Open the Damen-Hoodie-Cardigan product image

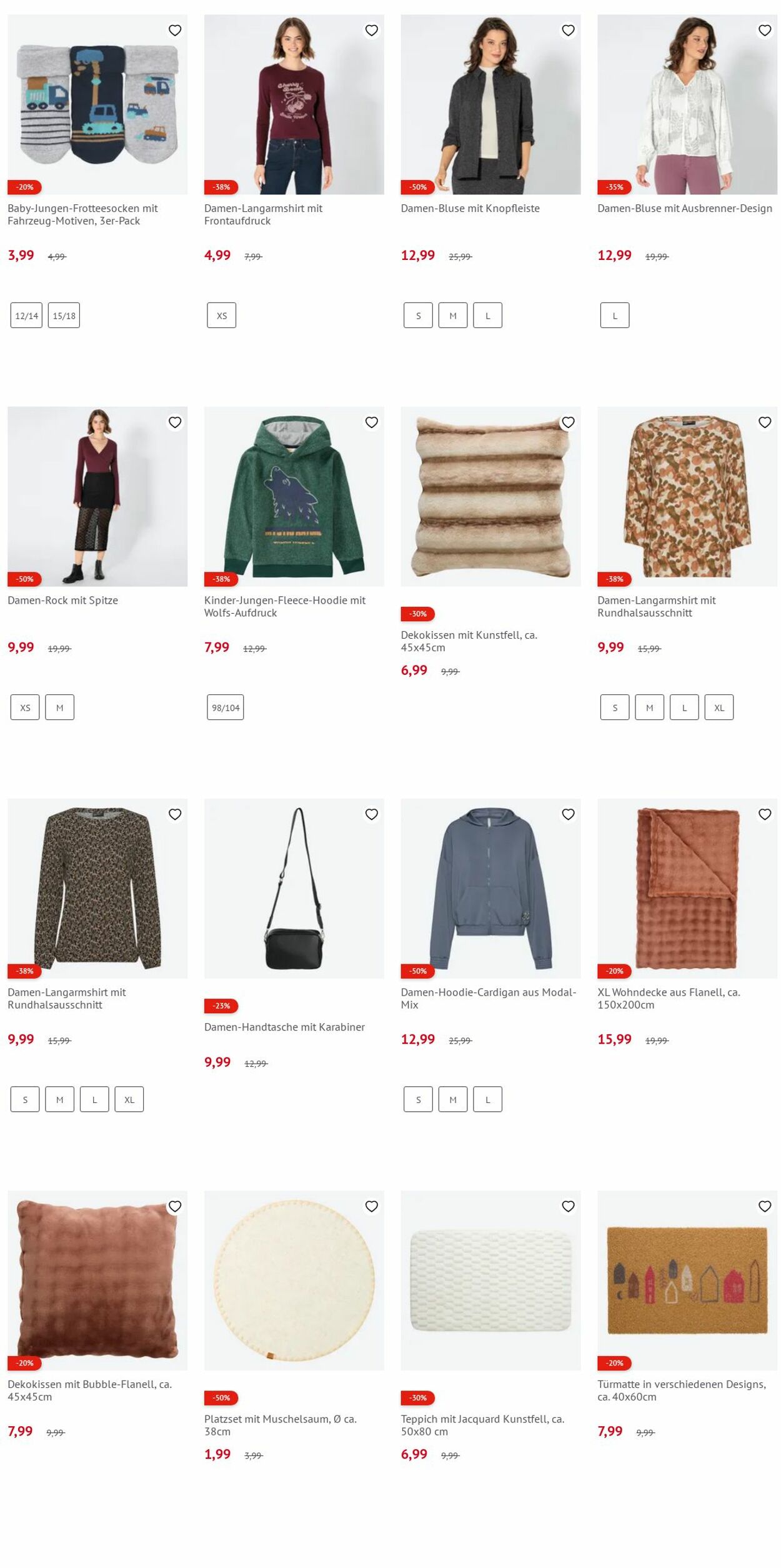click(490, 888)
